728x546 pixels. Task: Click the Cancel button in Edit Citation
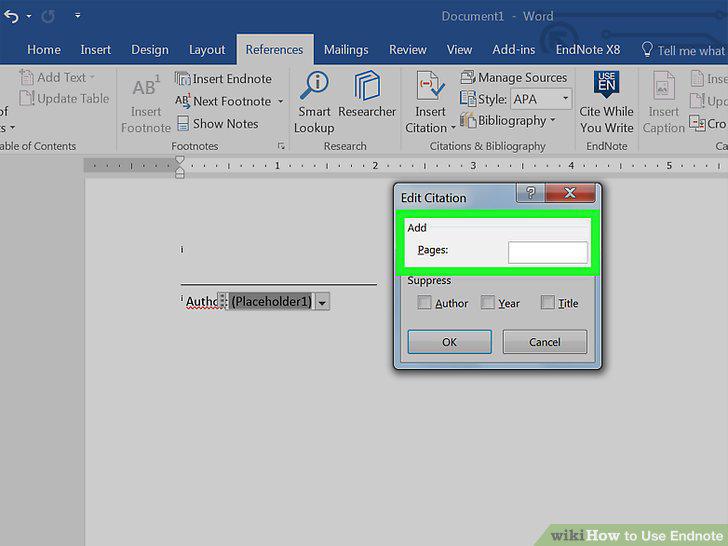click(x=545, y=342)
